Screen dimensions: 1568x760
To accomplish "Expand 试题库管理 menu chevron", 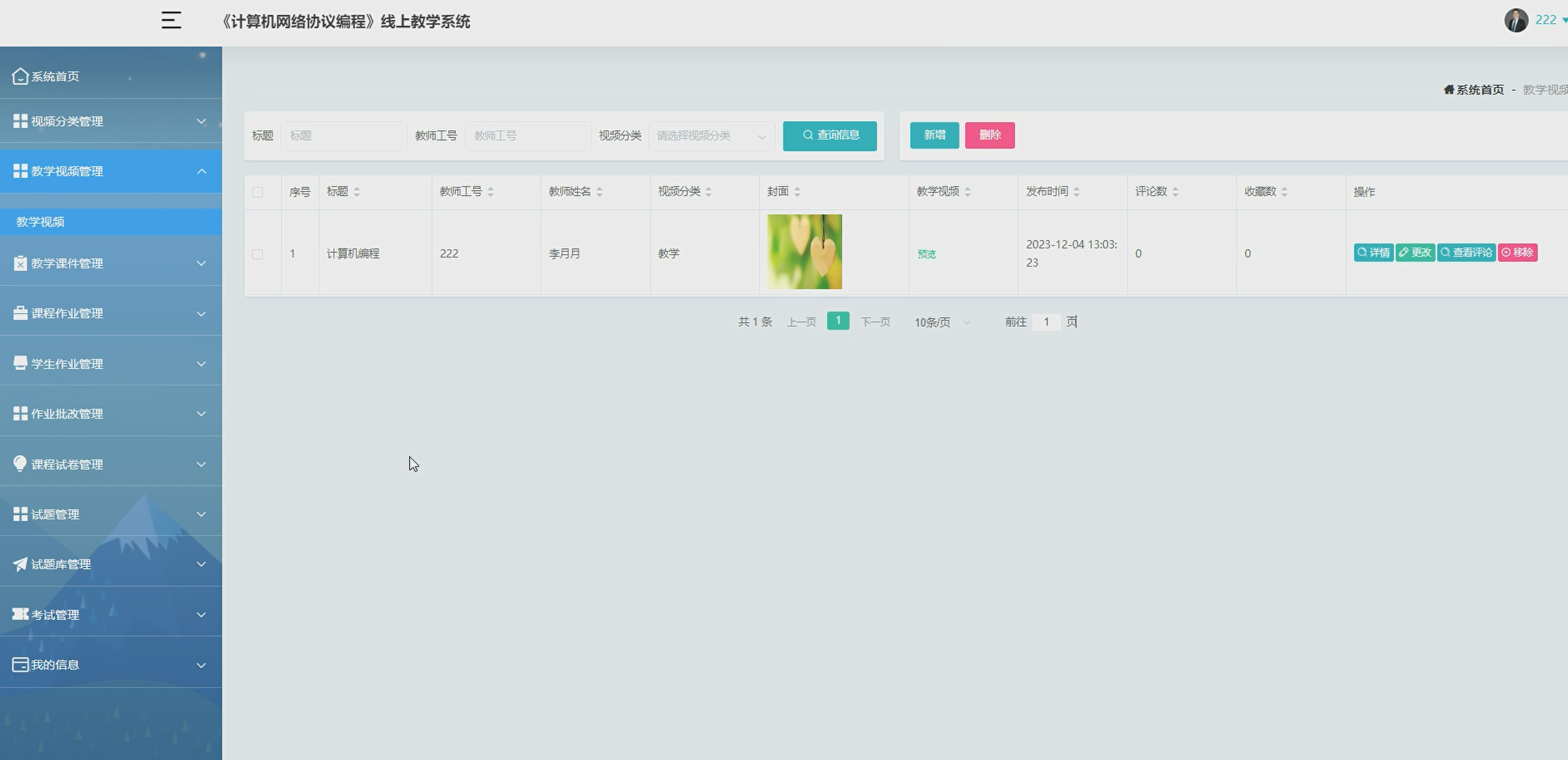I will [x=201, y=564].
